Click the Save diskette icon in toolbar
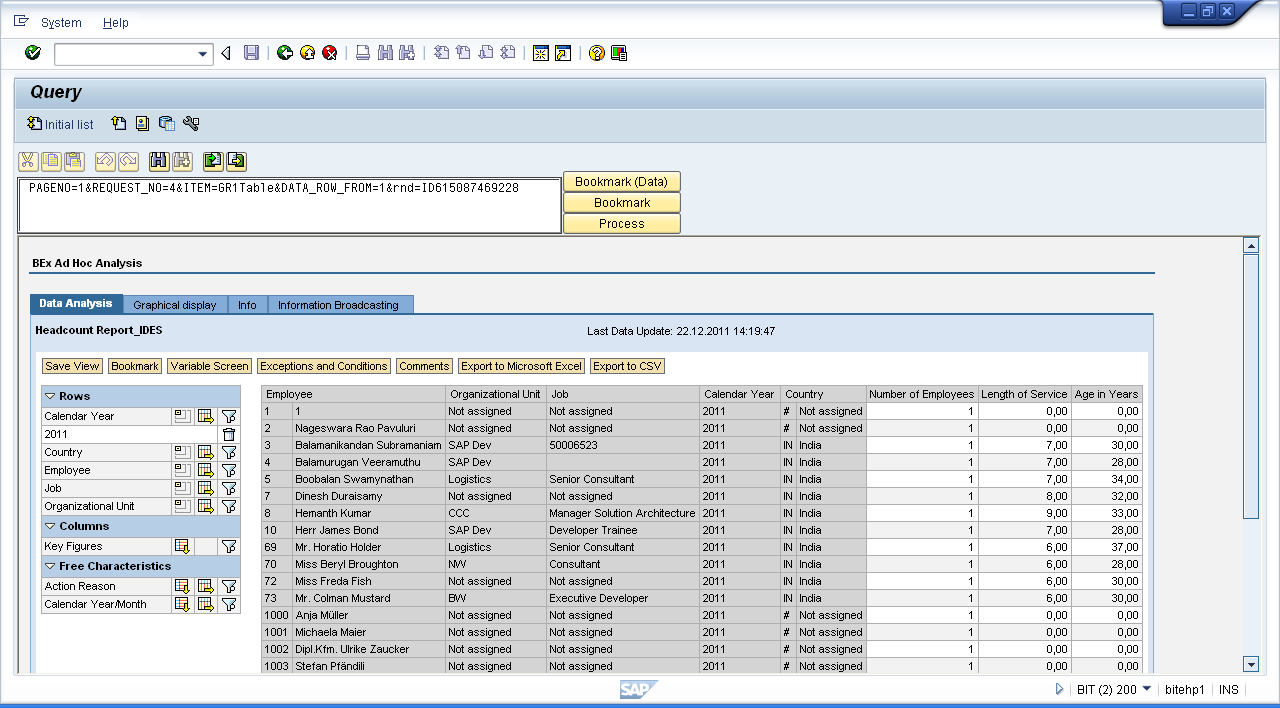Screen dimensions: 1280x708 pyautogui.click(x=252, y=53)
